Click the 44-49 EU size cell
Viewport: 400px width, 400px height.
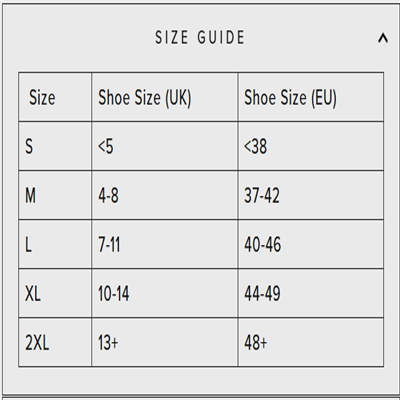click(x=311, y=293)
